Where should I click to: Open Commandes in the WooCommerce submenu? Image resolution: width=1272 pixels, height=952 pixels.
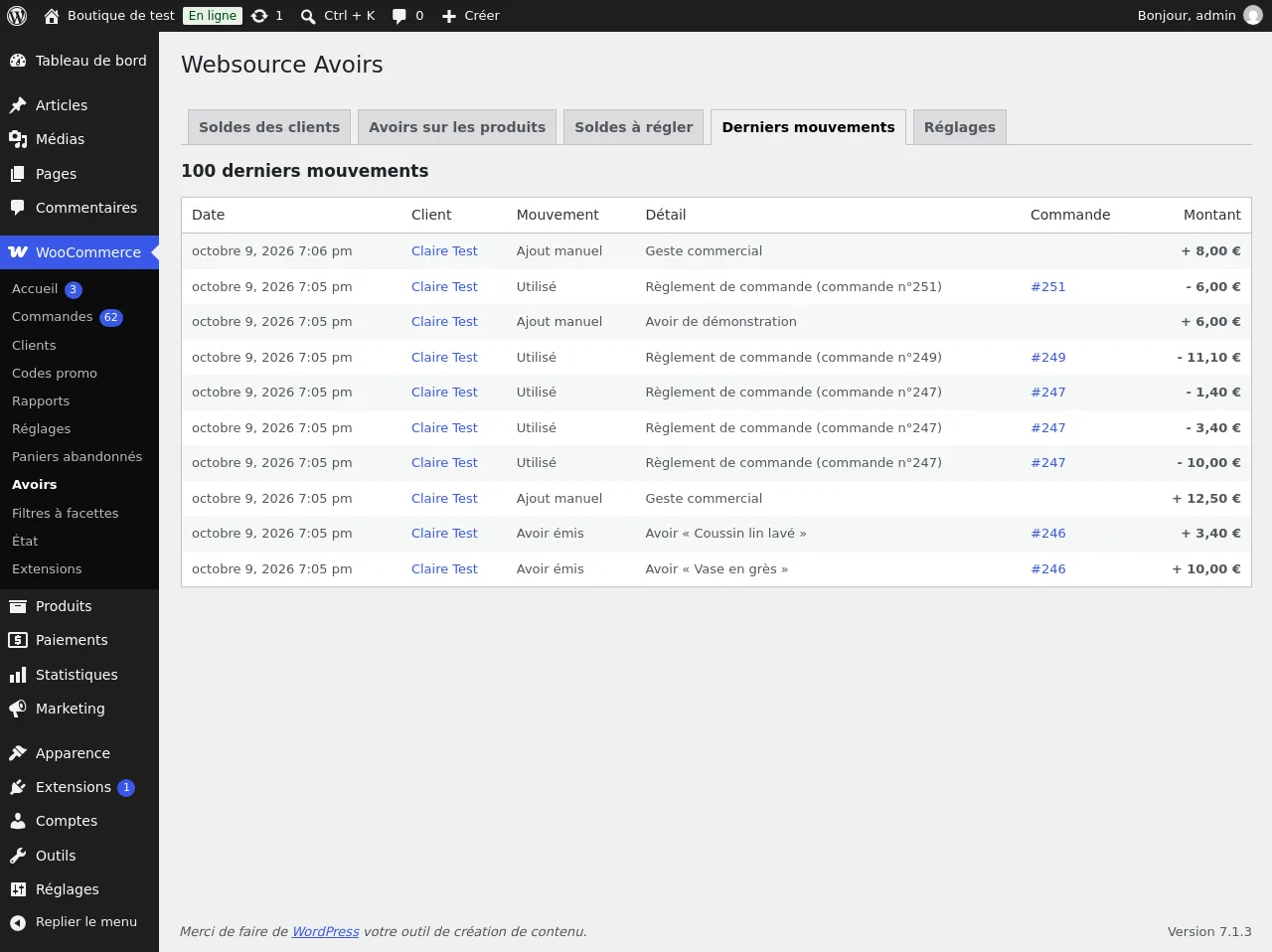tap(53, 317)
